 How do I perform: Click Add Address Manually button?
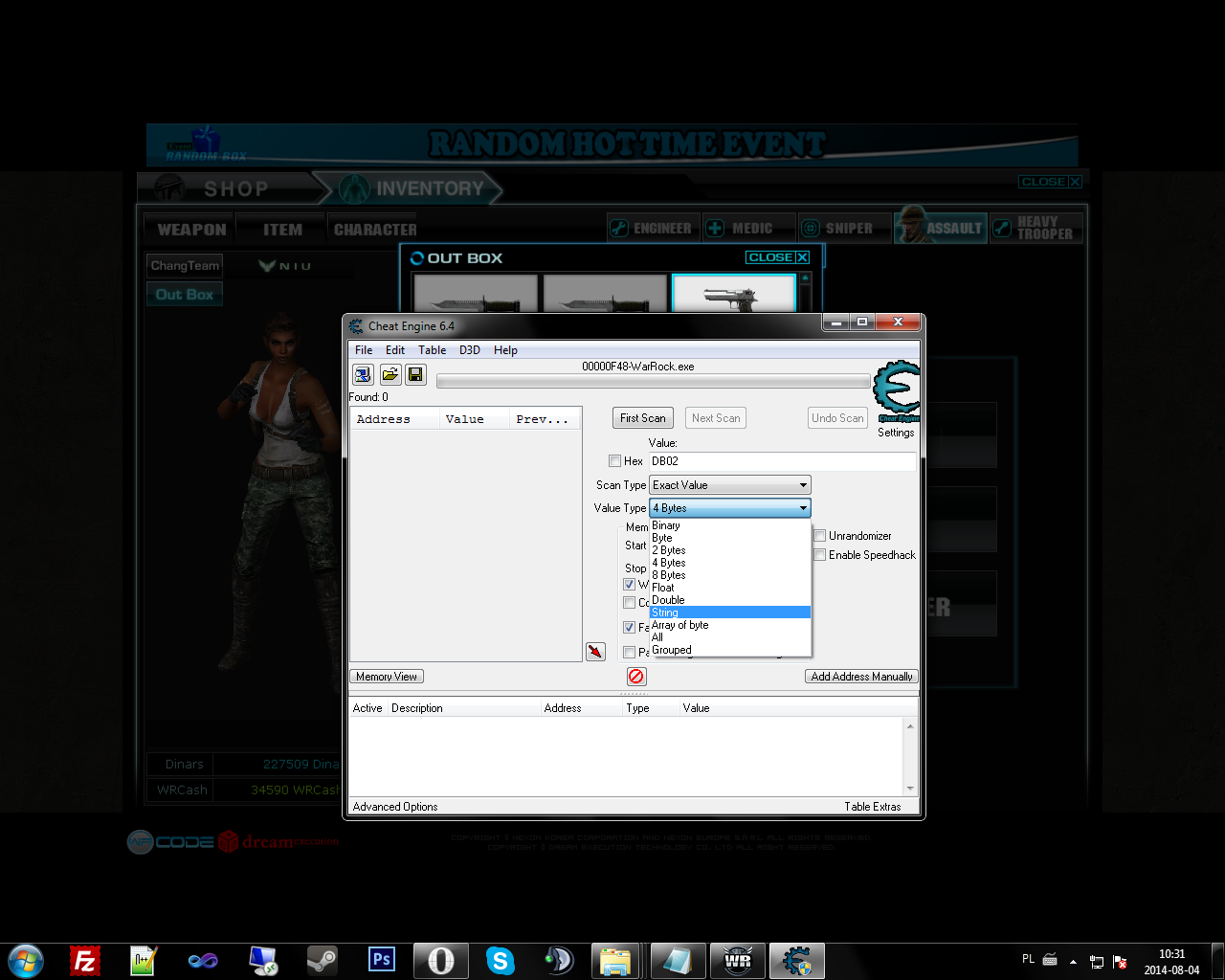[x=861, y=677]
